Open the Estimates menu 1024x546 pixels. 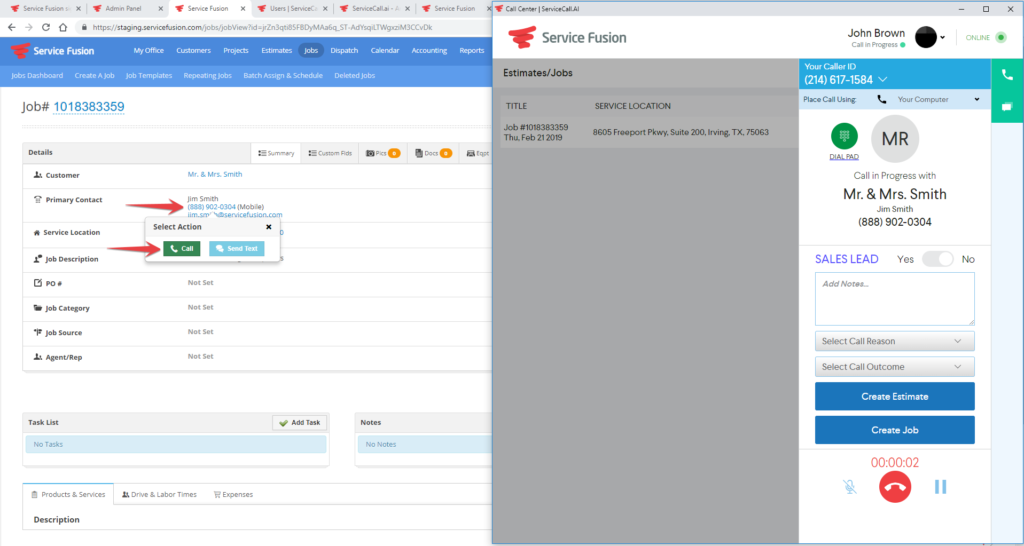(x=276, y=50)
